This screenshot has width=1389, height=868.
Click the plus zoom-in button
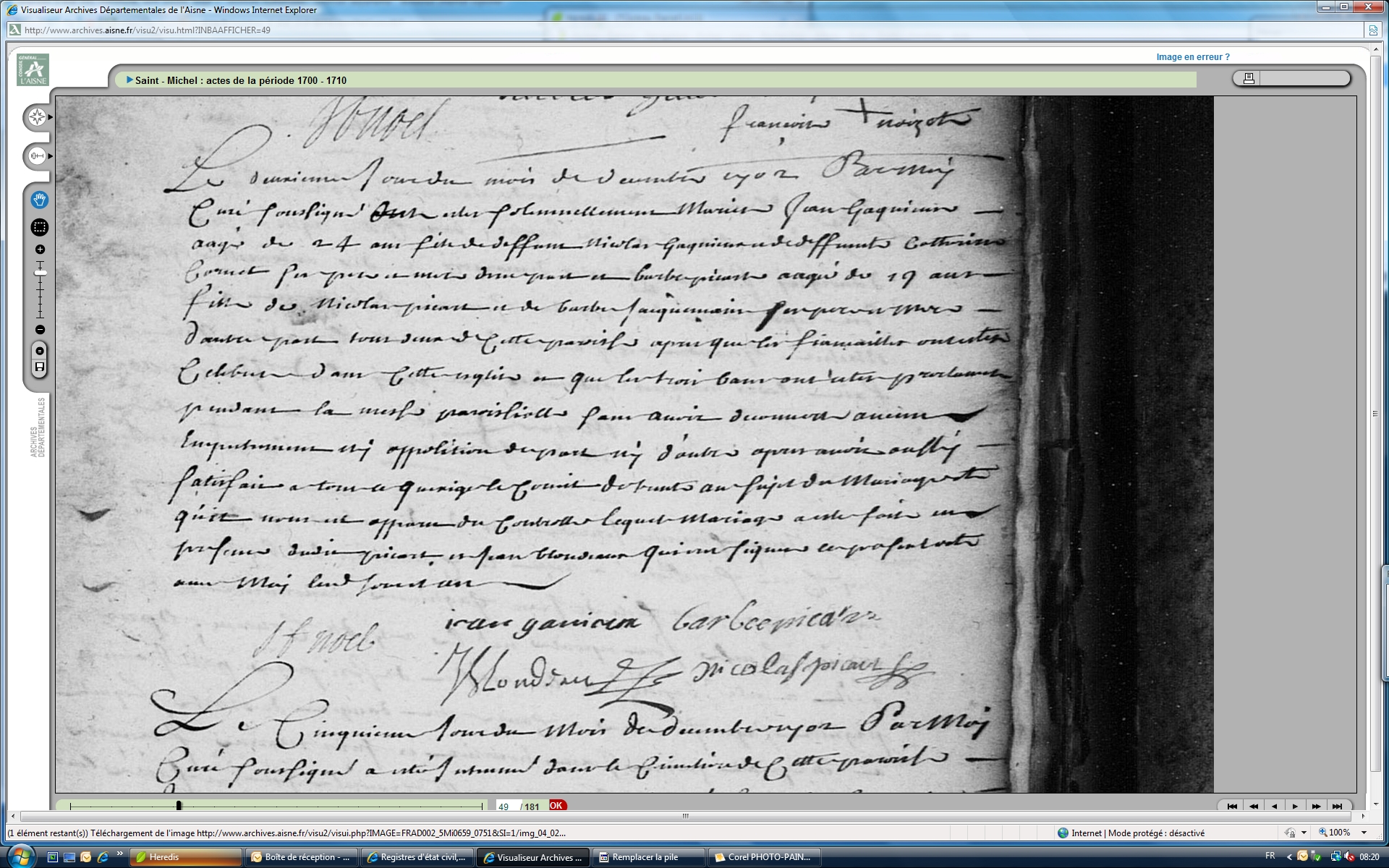click(40, 250)
